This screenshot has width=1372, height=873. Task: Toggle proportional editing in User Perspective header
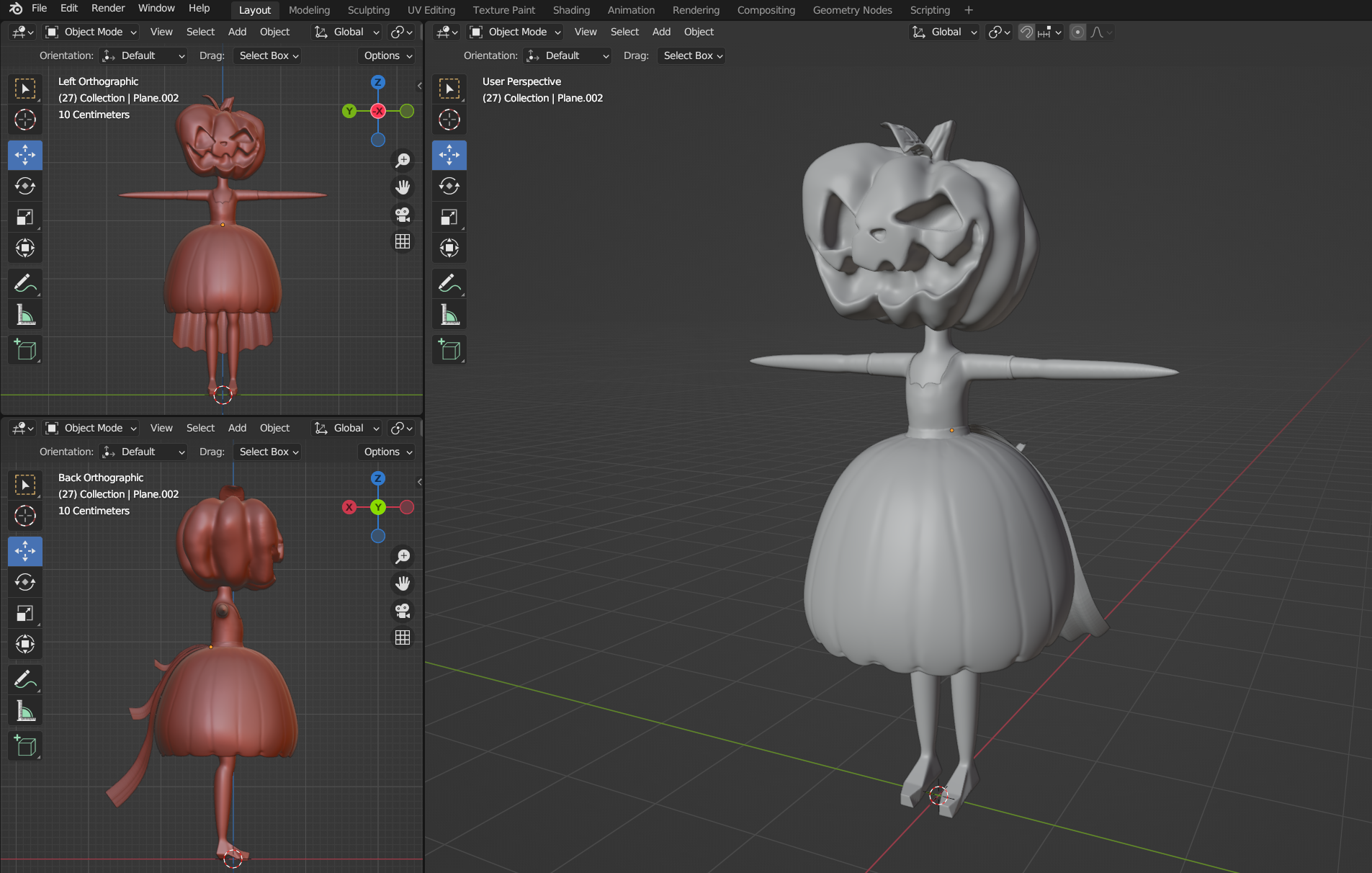[1077, 32]
